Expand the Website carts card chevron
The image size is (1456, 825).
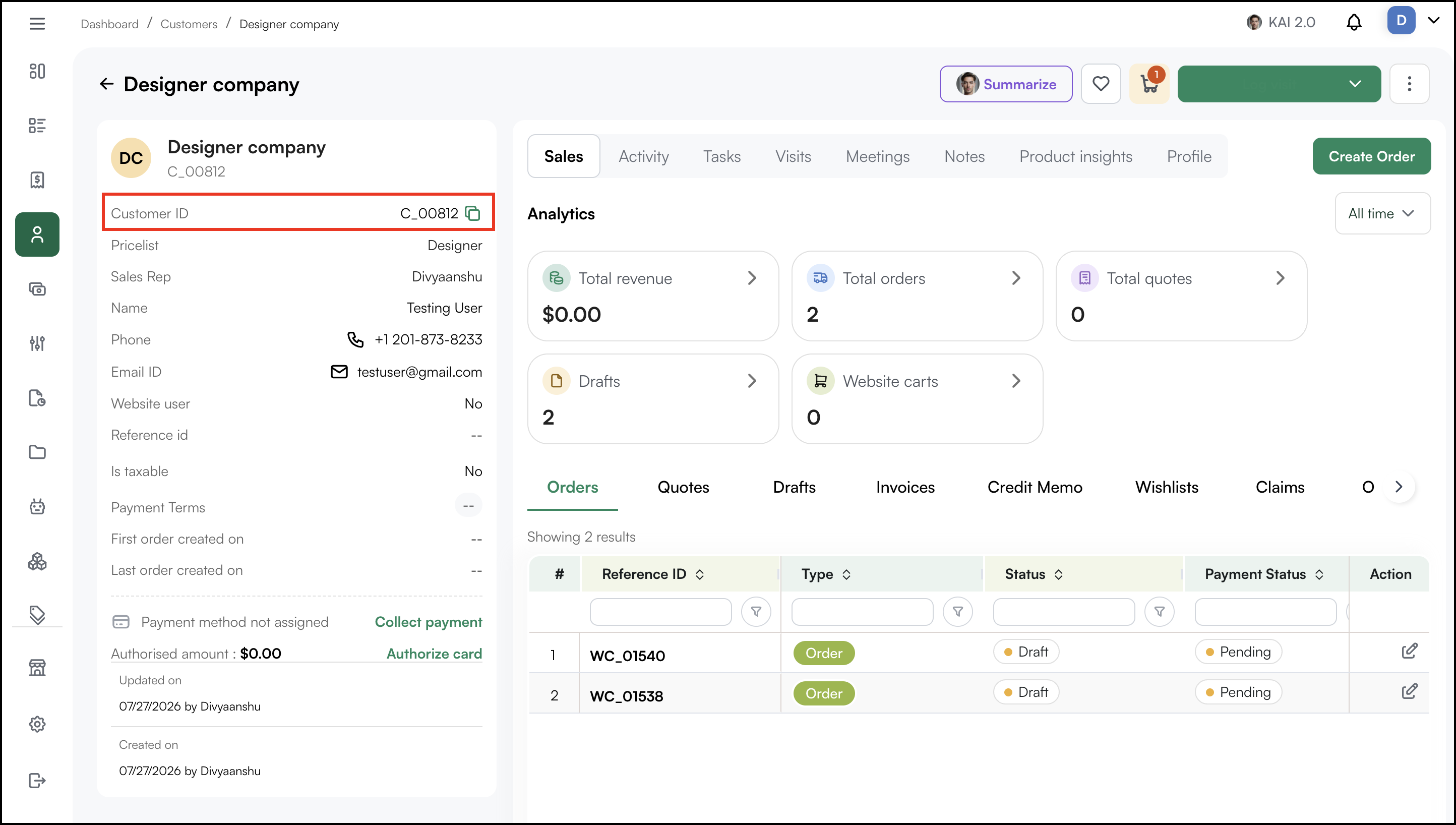tap(1016, 381)
